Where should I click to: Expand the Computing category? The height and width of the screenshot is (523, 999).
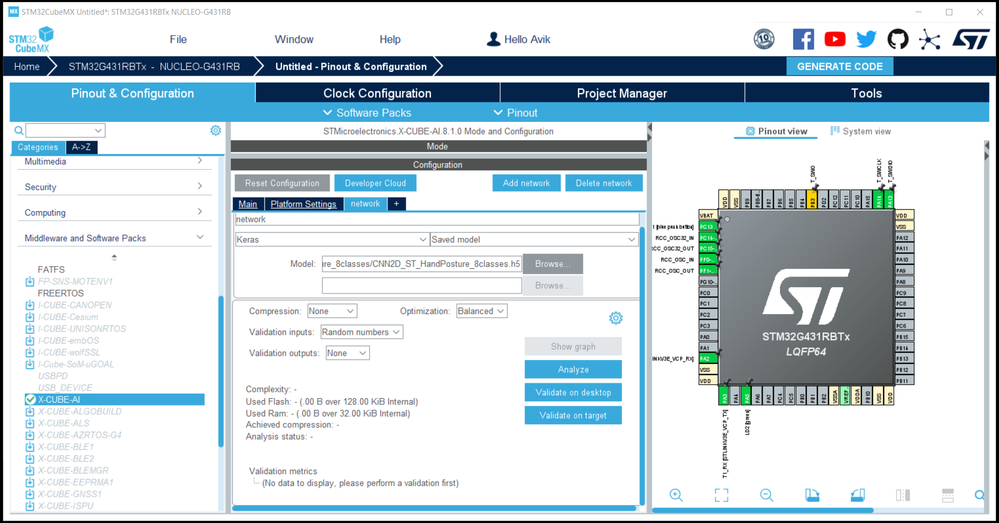(200, 211)
